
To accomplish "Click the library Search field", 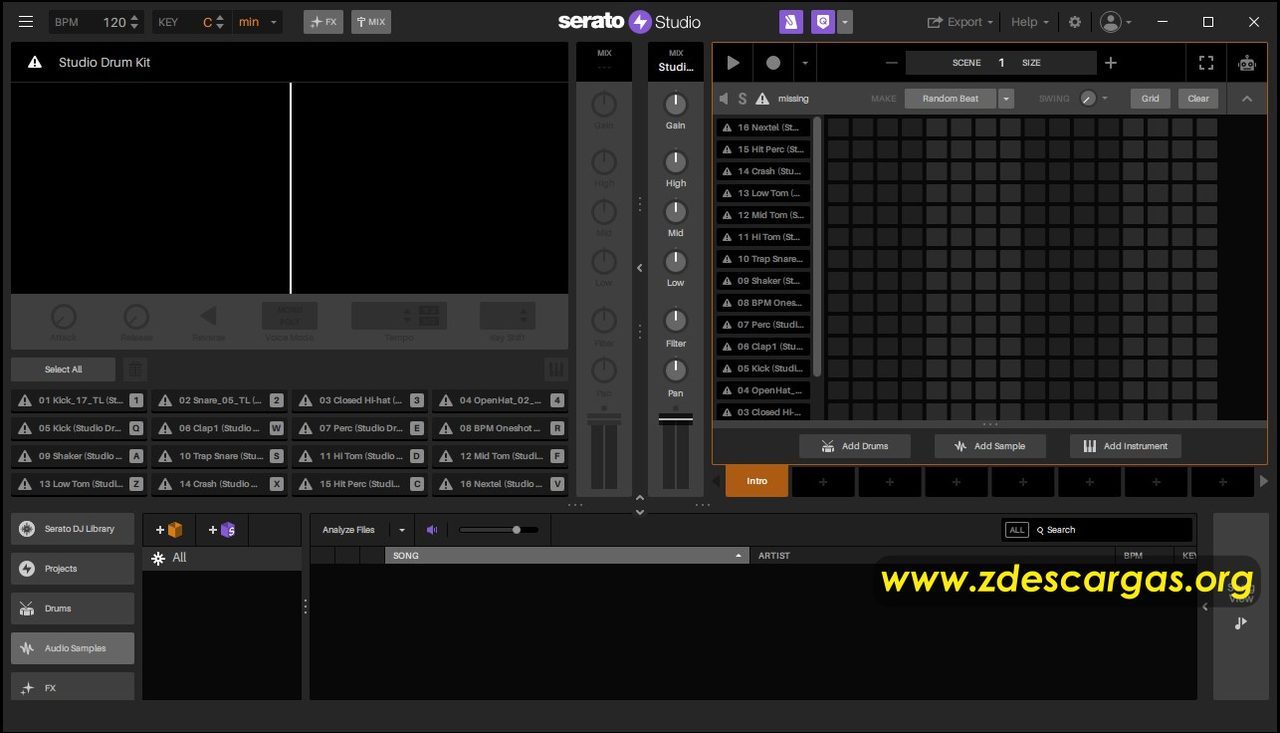I will click(1112, 530).
